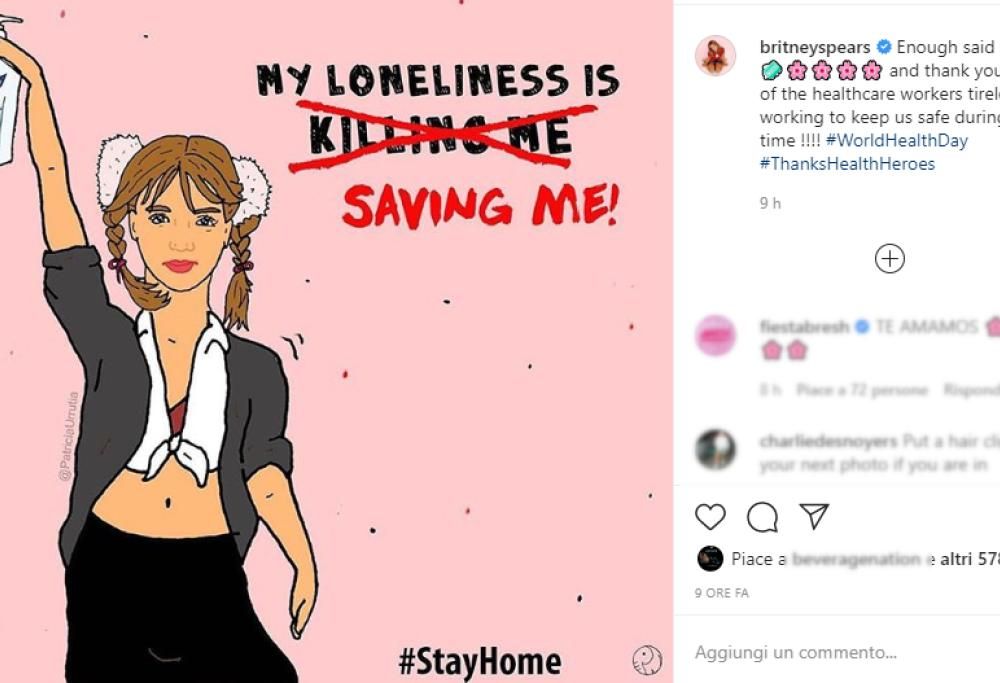Share the post via paper plane icon
Image resolution: width=1000 pixels, height=683 pixels.
click(815, 516)
